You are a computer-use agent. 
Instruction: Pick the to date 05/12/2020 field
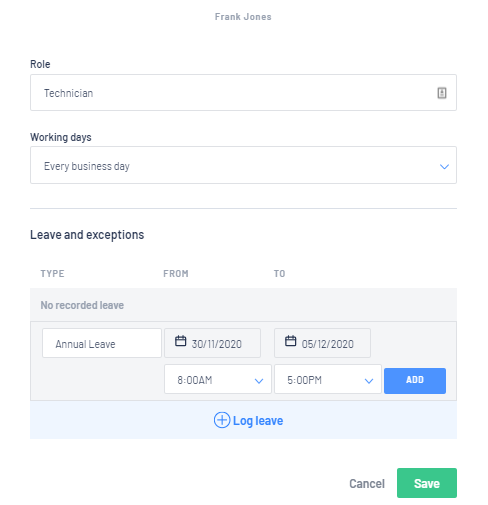[x=322, y=343]
